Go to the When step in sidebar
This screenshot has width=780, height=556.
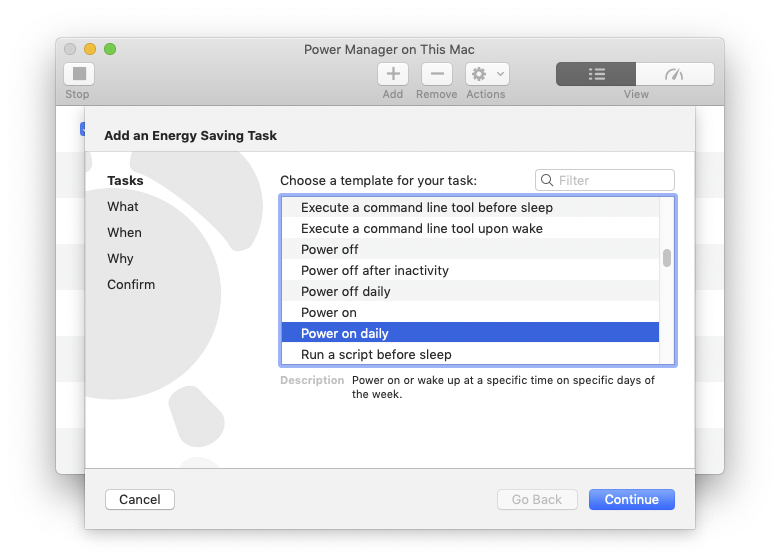coord(124,232)
